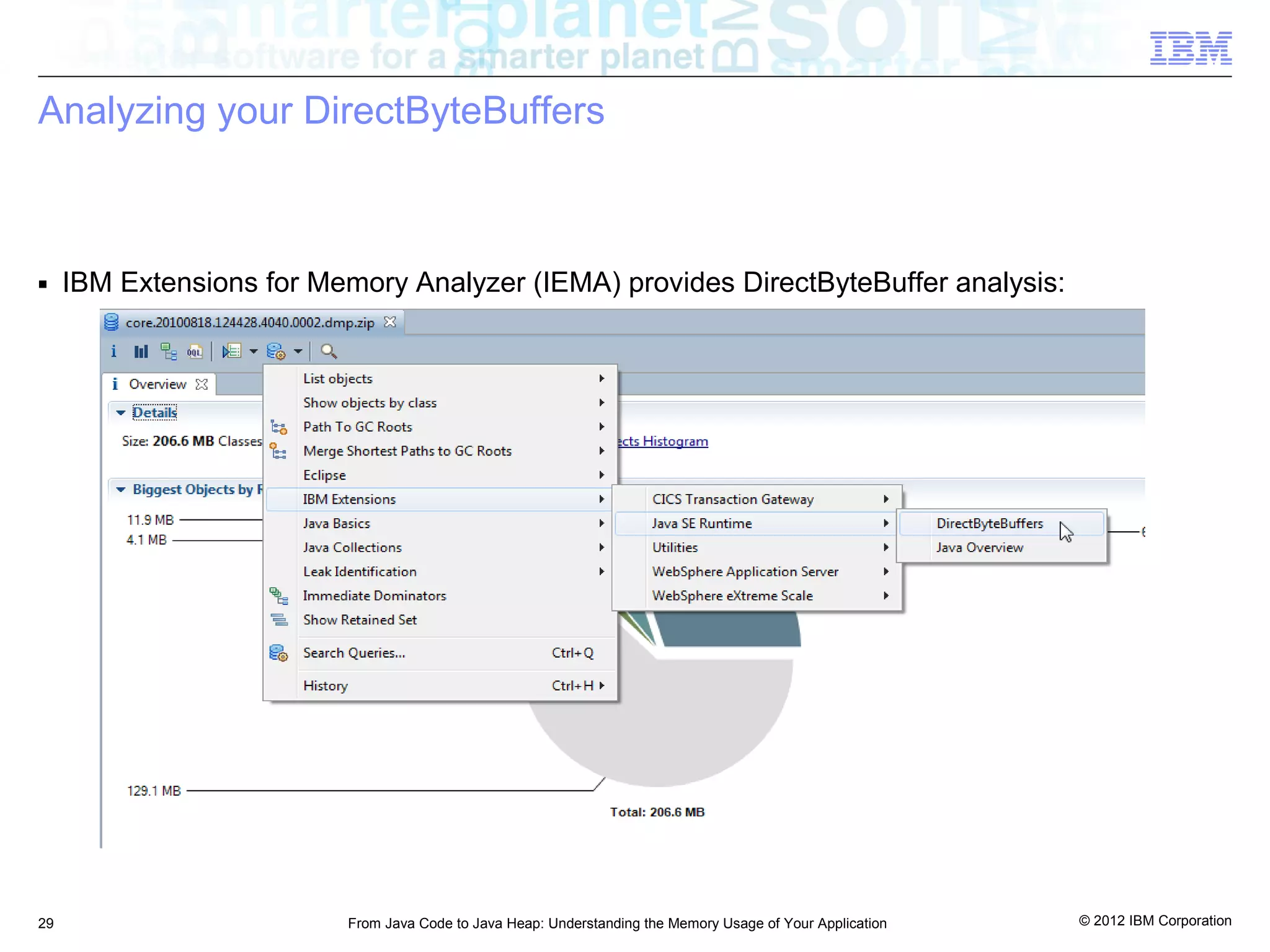Open the Dominator Tree toolbar icon
The image size is (1270, 952).
coord(168,351)
